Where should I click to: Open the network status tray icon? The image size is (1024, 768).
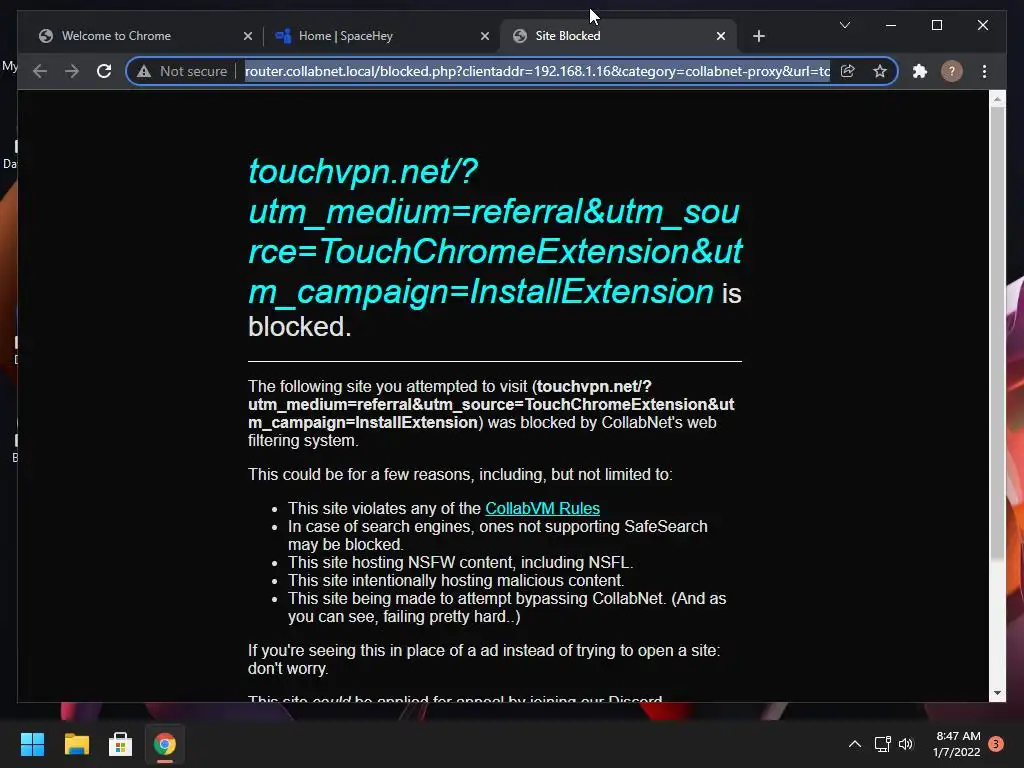pyautogui.click(x=882, y=744)
